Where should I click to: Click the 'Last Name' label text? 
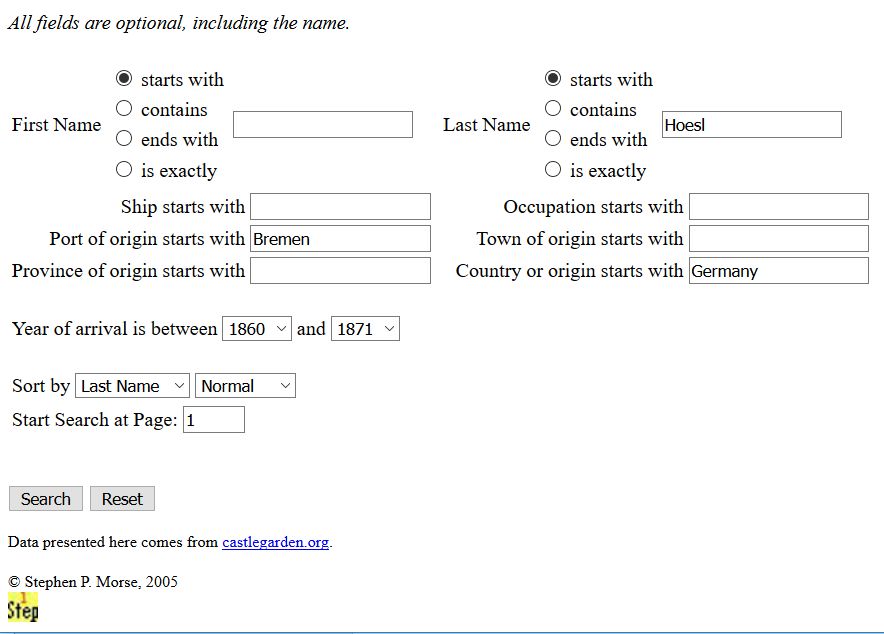(x=487, y=125)
